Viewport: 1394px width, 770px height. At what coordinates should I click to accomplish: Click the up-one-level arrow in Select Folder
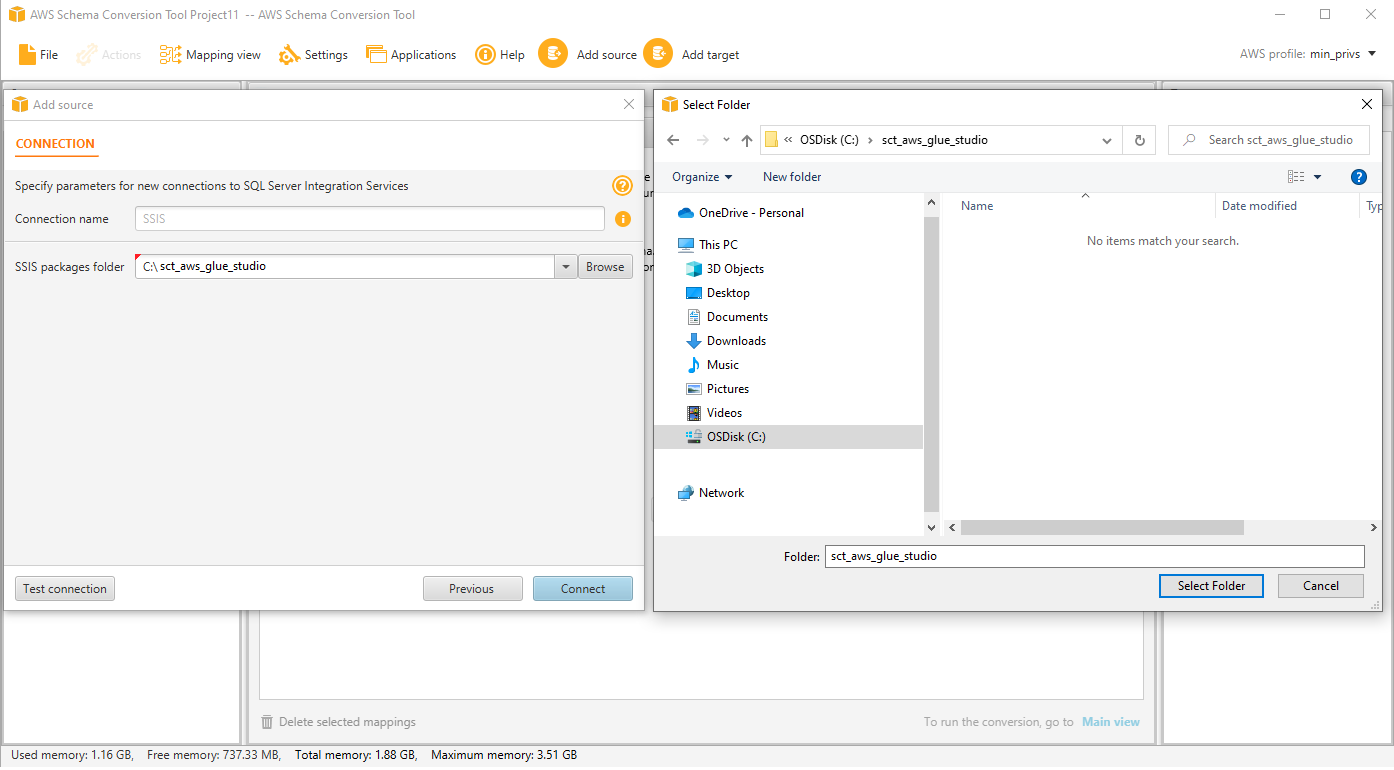[x=746, y=140]
